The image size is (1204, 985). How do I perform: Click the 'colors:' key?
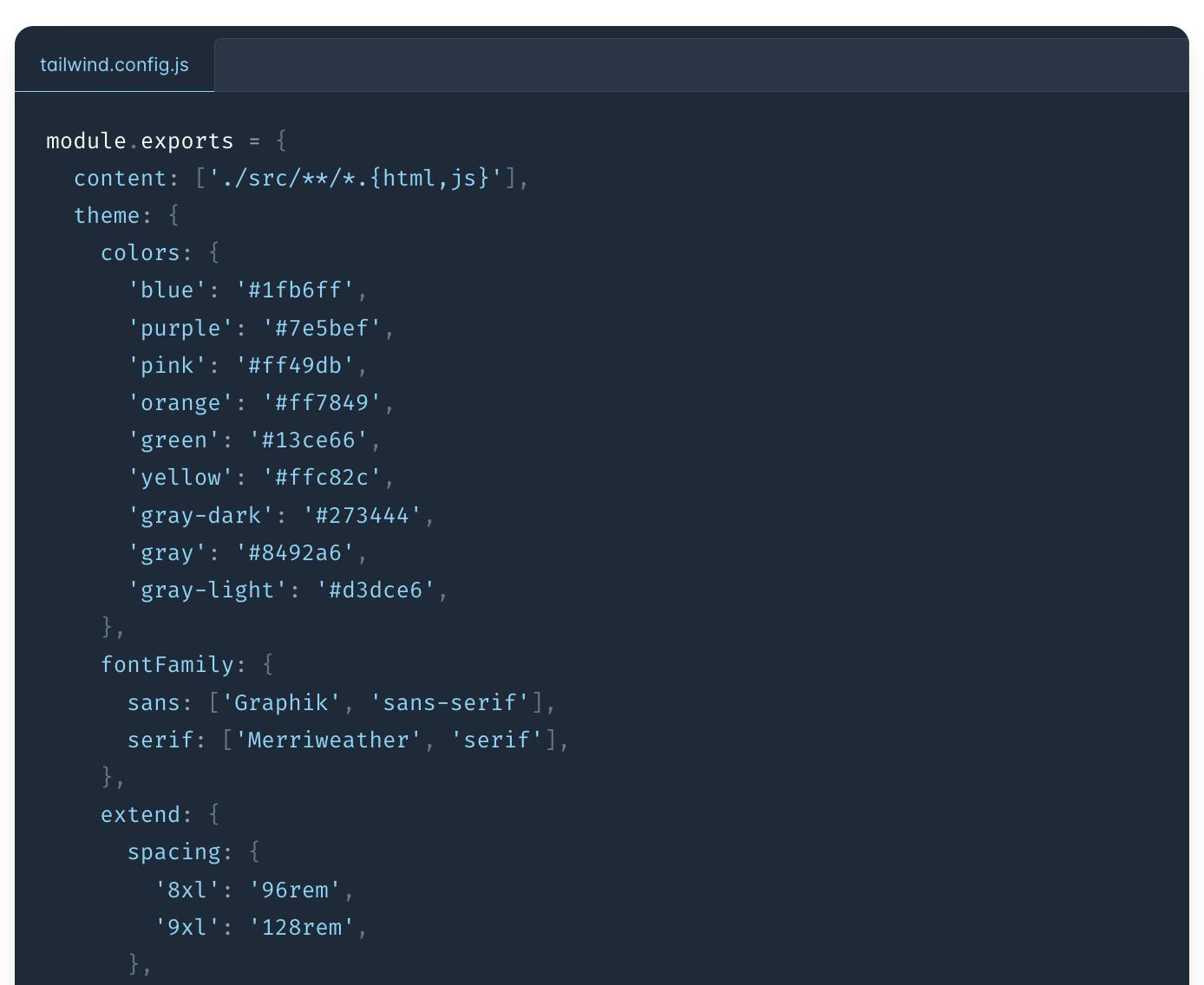[x=147, y=252]
